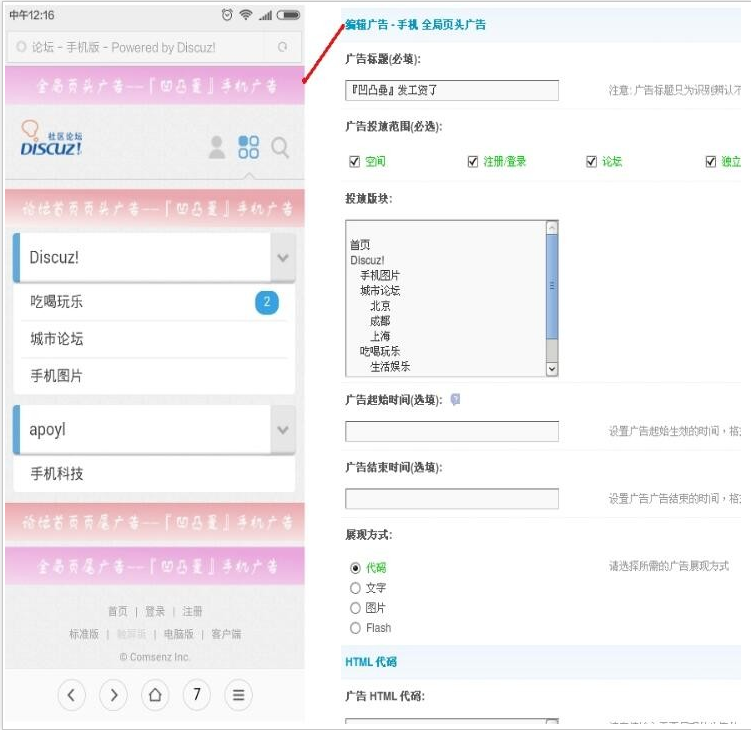Open the 吃喝玩乐 forum on mobile page
Viewport: 751px width, 730px height.
154,302
